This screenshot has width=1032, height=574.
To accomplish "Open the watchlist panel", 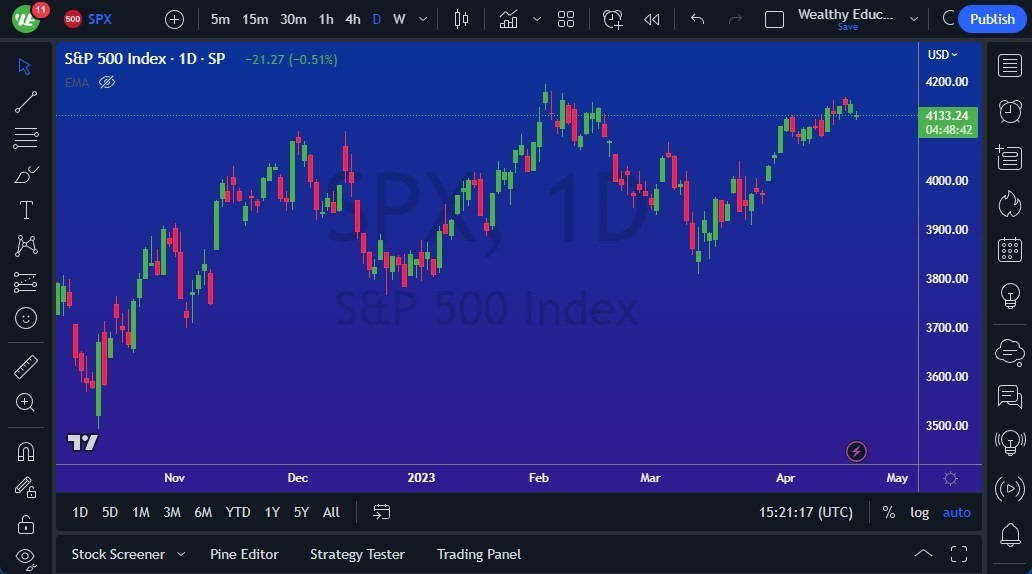I will 1010,66.
